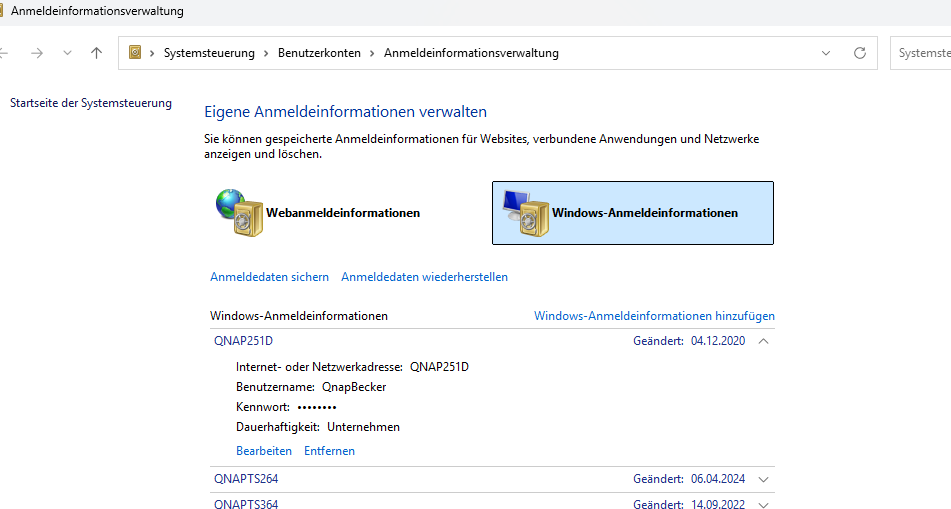
Task: Click the hidden Kennwort dots
Action: point(317,407)
